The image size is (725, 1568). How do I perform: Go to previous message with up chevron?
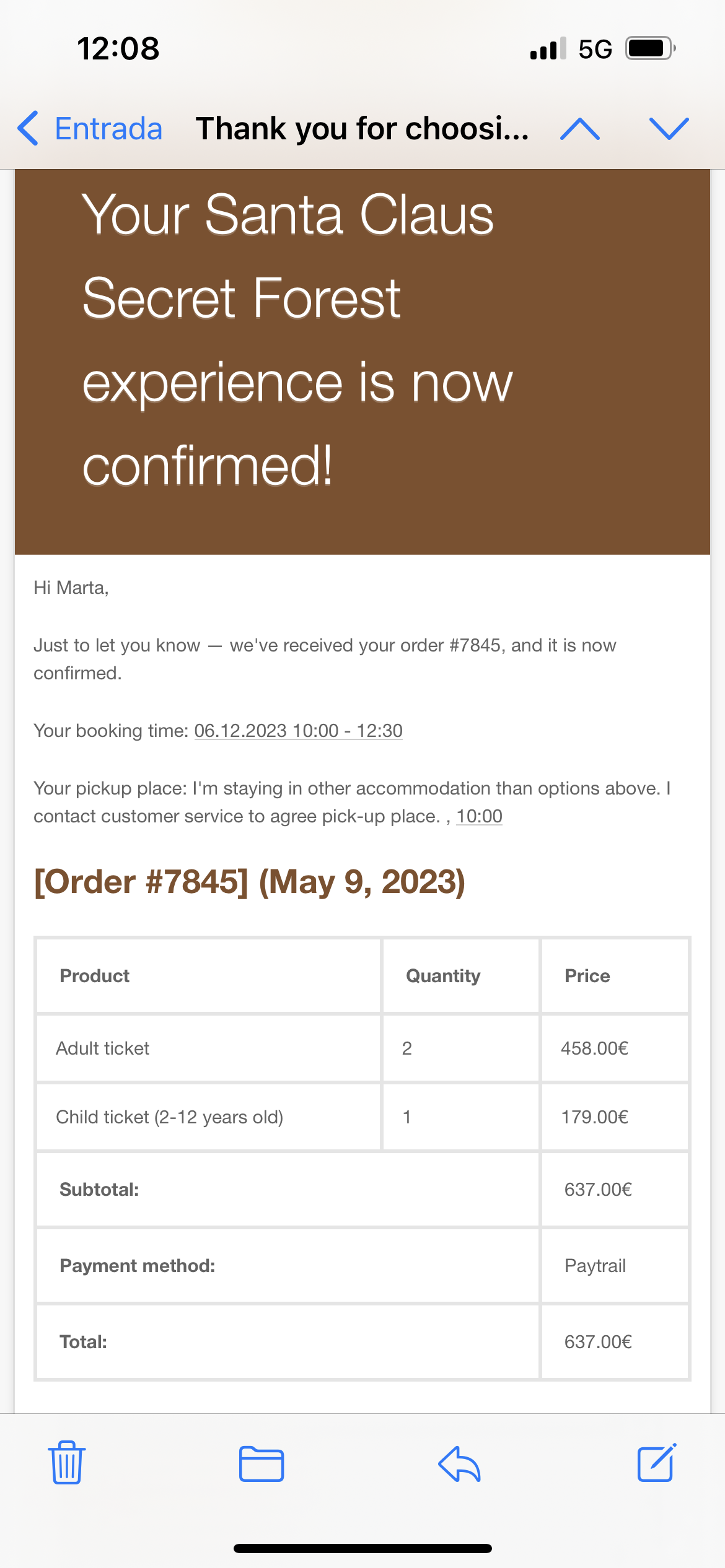(x=579, y=129)
